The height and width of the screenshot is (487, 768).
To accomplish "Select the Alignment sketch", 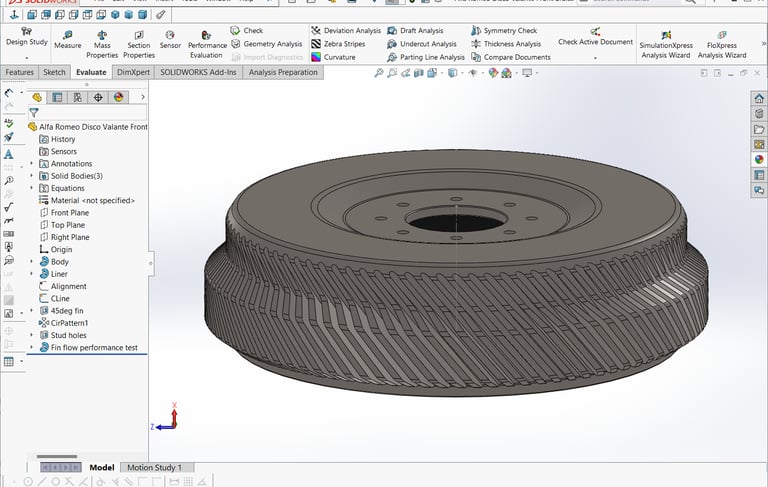I will point(63,286).
